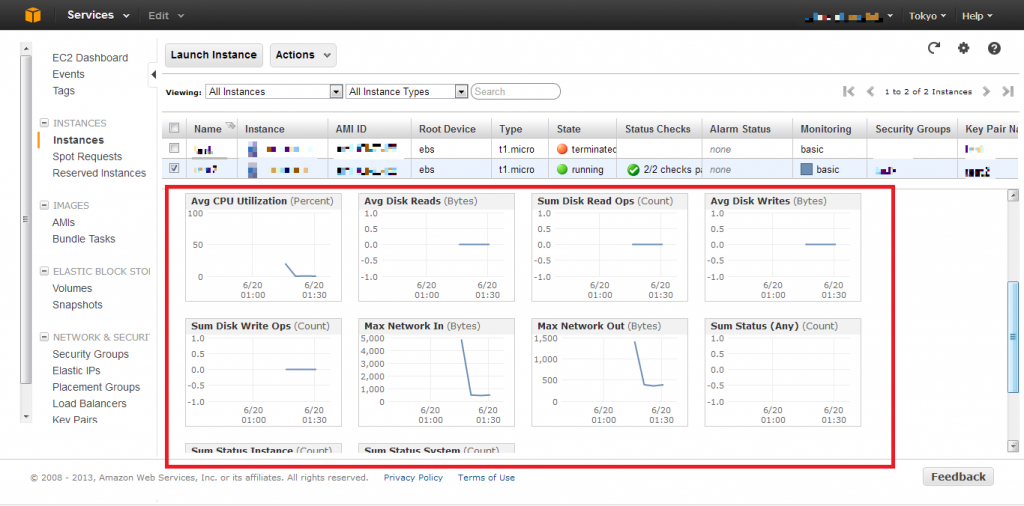1024x506 pixels.
Task: Click the blue basic monitoring icon
Action: 807,170
